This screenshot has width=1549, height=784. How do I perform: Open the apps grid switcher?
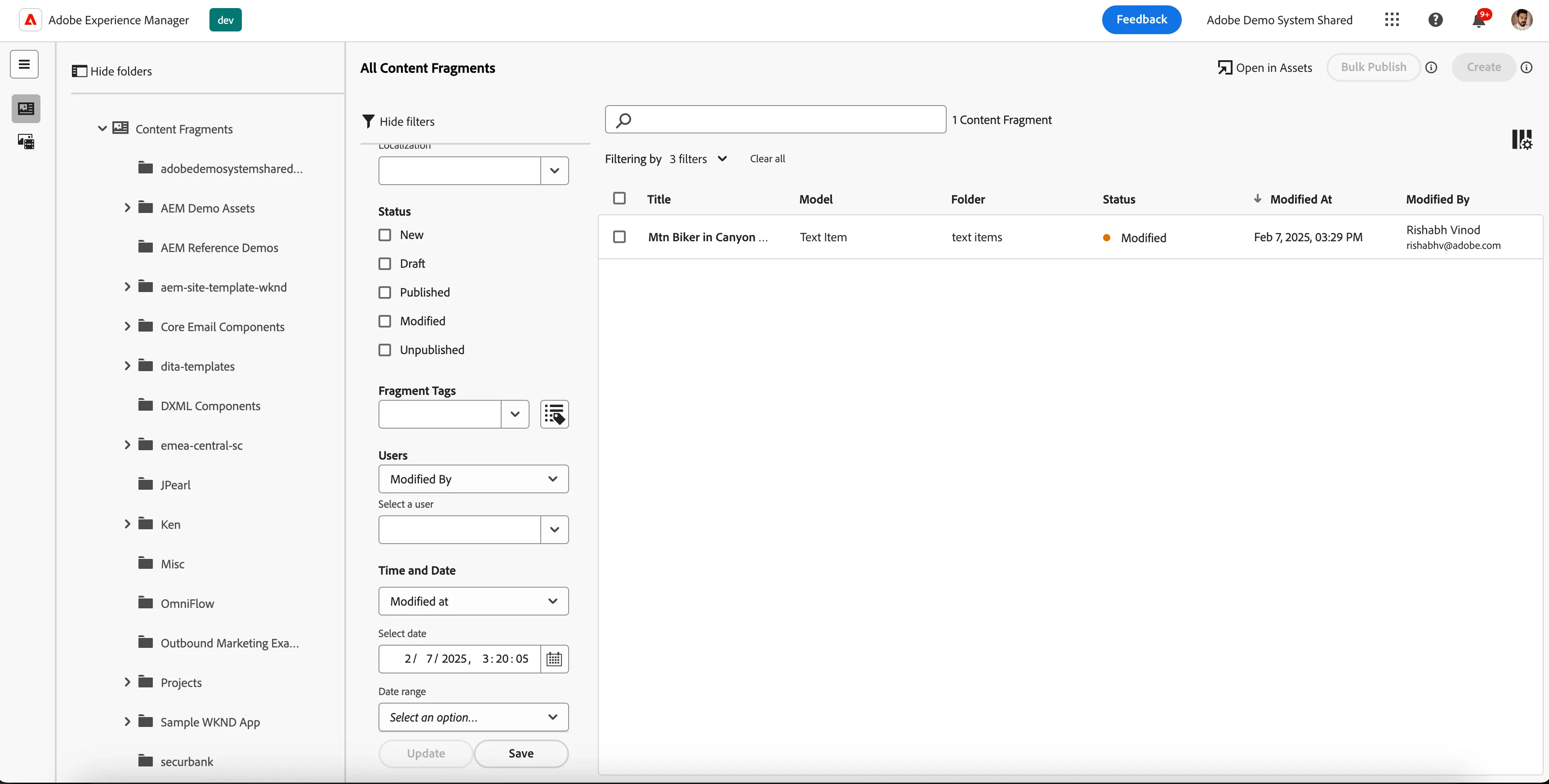click(x=1392, y=20)
